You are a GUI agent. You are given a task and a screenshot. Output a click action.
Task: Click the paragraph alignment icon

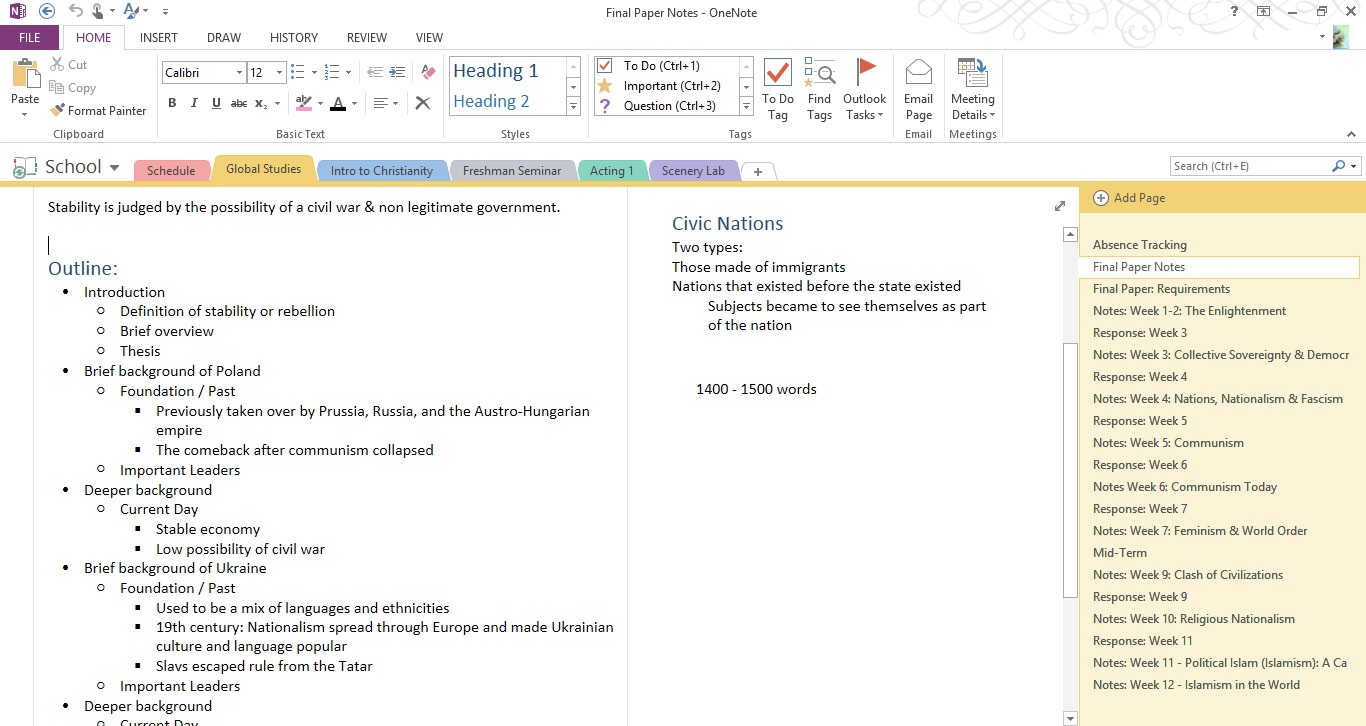click(x=381, y=103)
